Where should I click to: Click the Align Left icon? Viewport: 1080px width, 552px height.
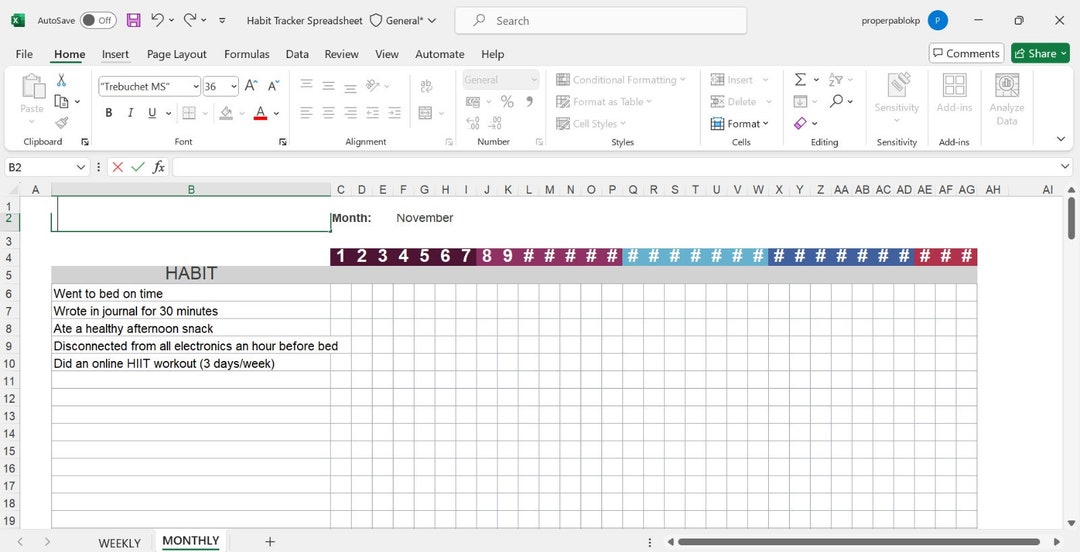coord(307,112)
